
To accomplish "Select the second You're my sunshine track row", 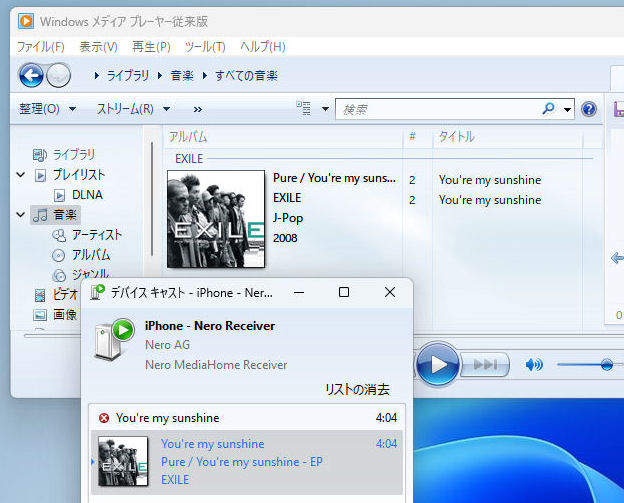I will [489, 200].
